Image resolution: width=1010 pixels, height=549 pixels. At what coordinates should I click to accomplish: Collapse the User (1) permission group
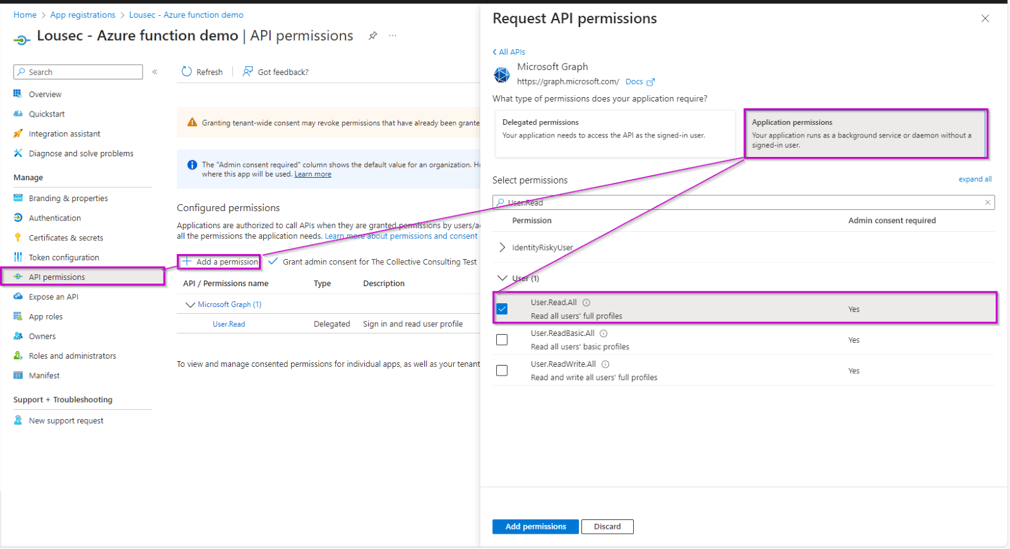502,278
